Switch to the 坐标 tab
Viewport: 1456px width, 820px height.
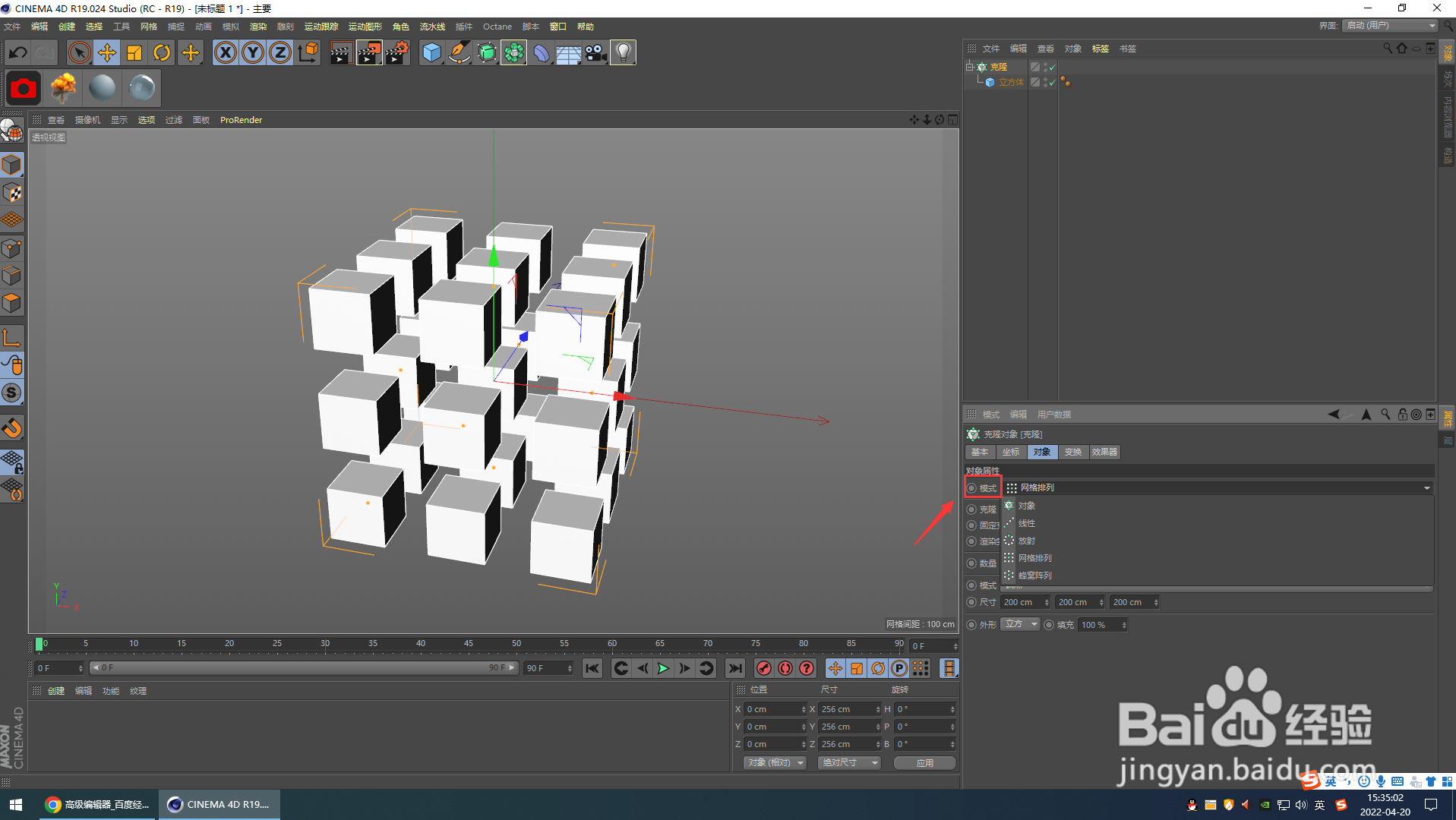[1011, 452]
